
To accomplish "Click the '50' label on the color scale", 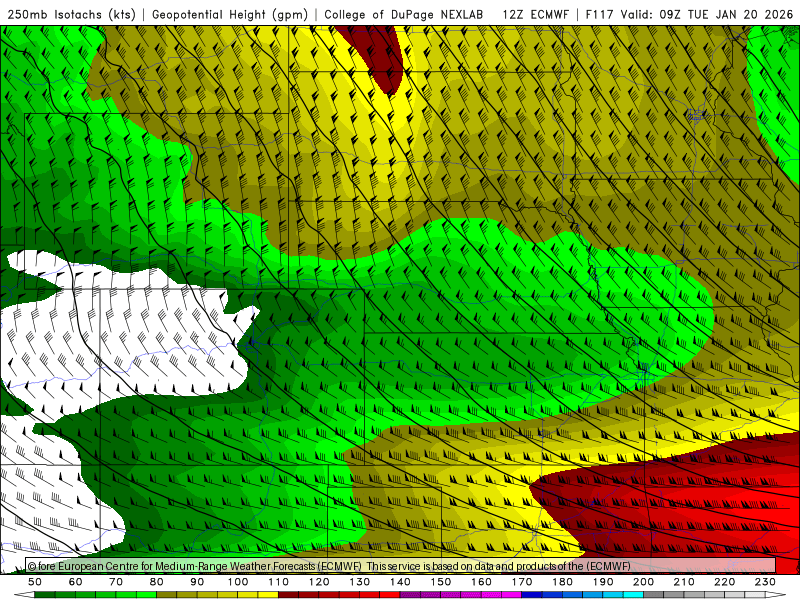I will pyautogui.click(x=35, y=582).
